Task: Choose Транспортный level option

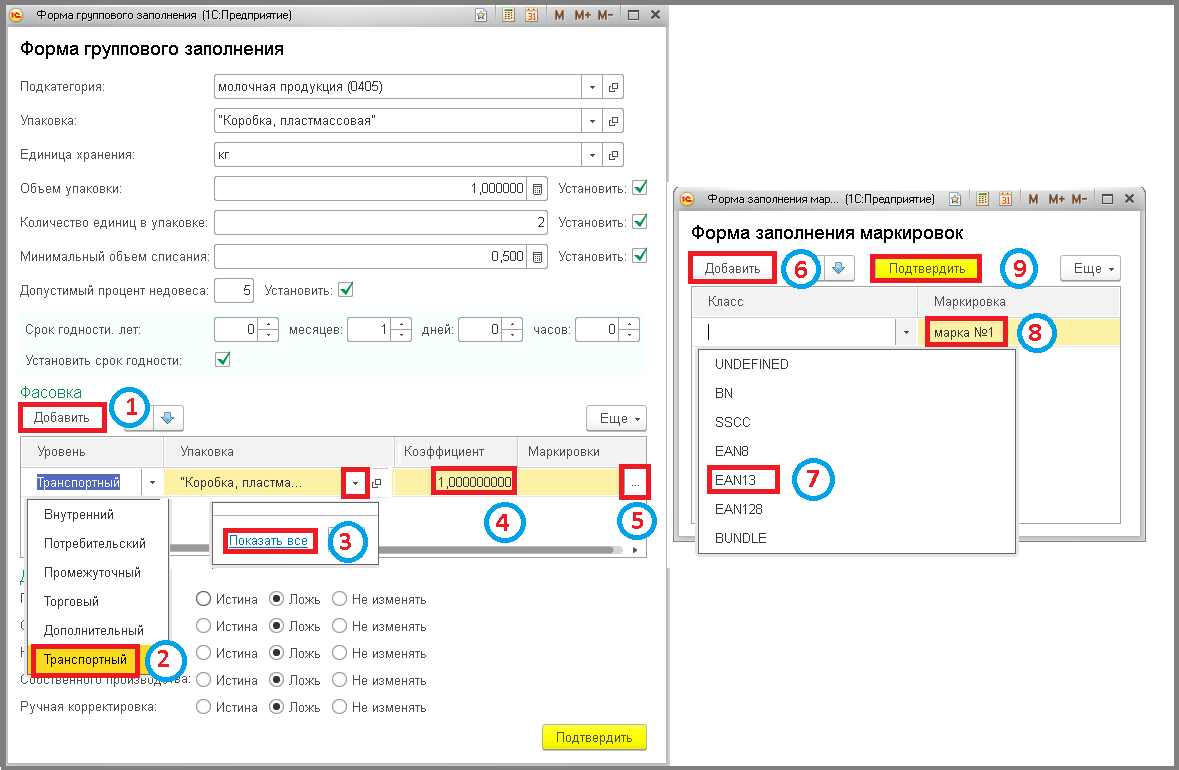Action: click(x=85, y=659)
